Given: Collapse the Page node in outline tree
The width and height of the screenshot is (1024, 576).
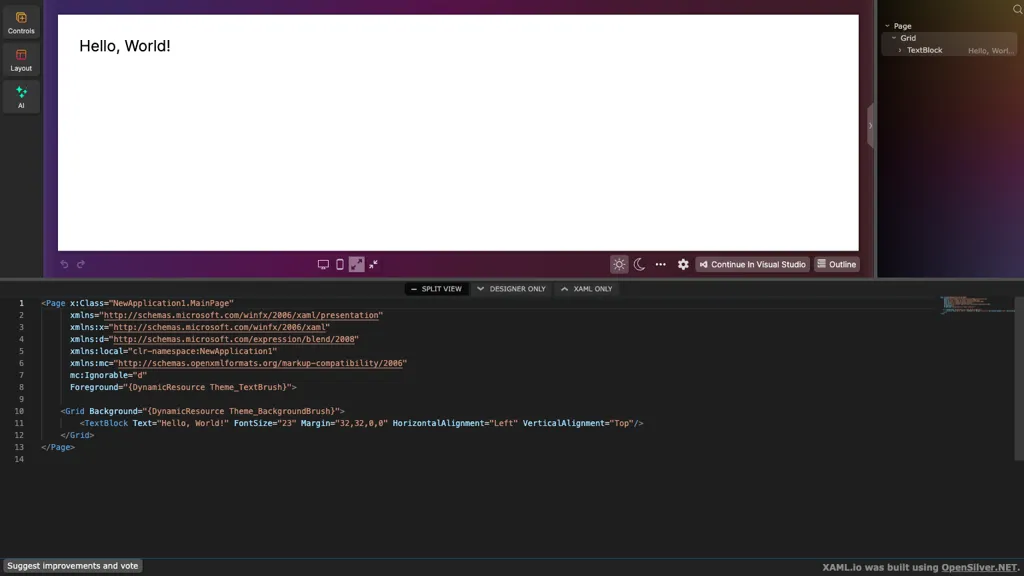Looking at the screenshot, I should [887, 25].
